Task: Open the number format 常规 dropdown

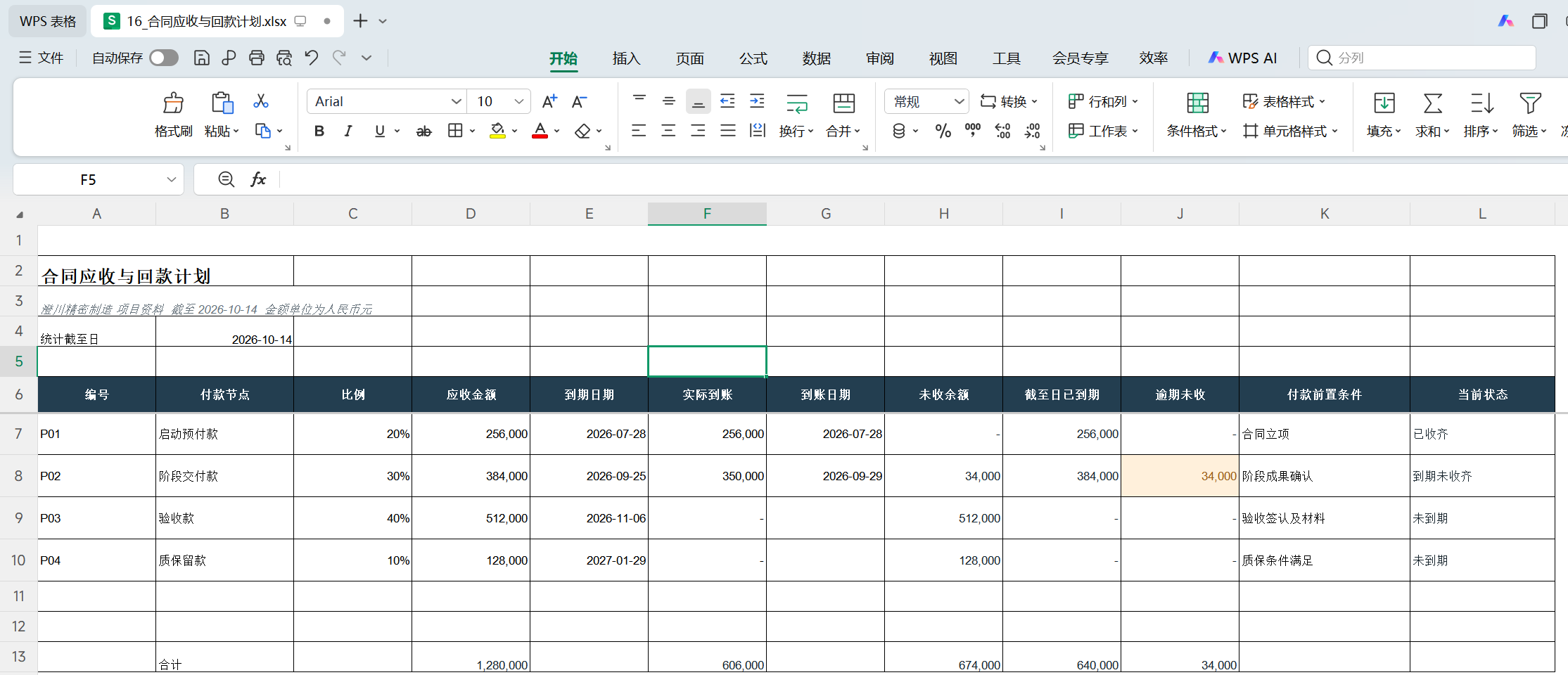Action: tap(959, 101)
